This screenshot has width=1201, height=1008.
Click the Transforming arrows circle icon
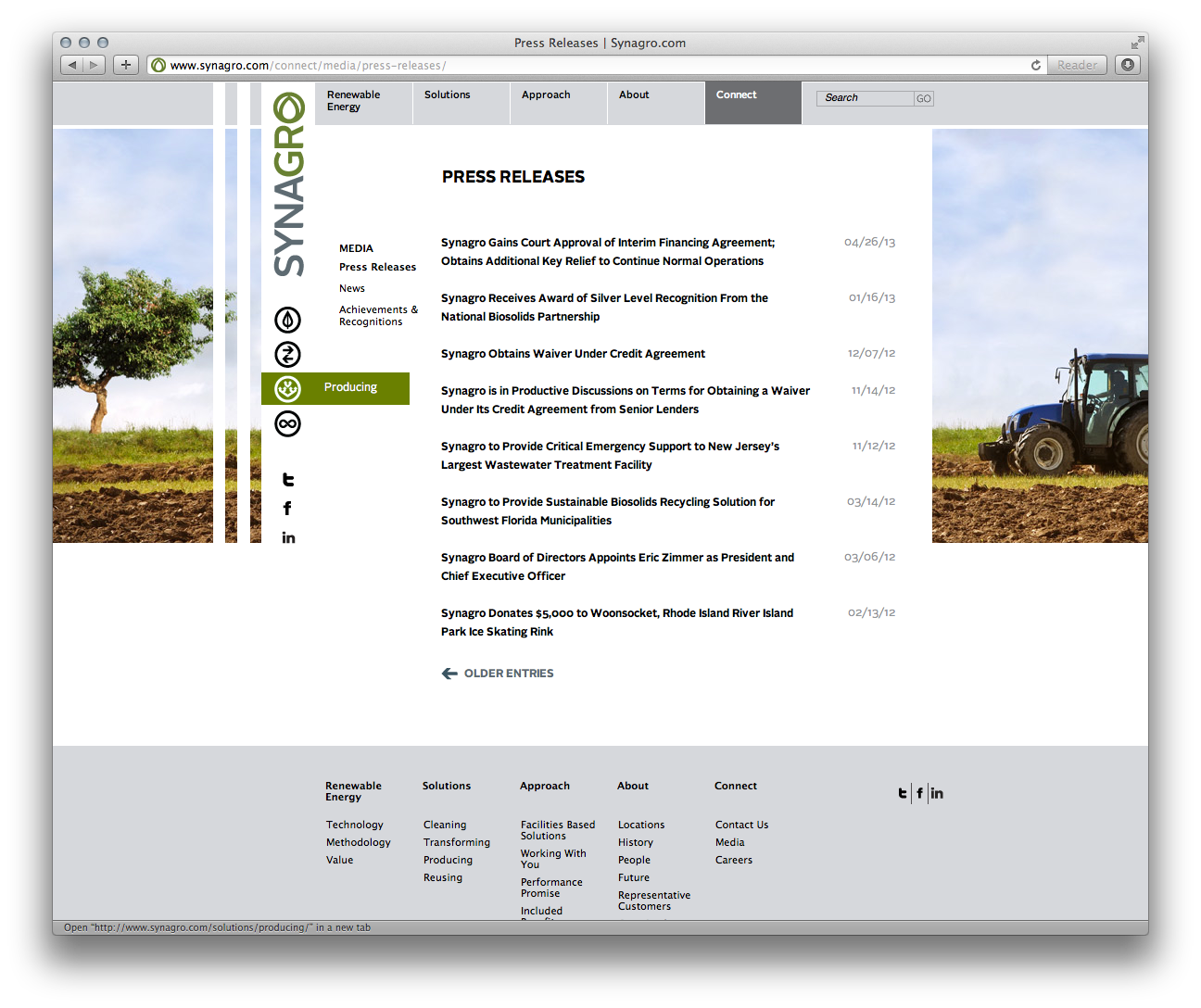tap(287, 354)
